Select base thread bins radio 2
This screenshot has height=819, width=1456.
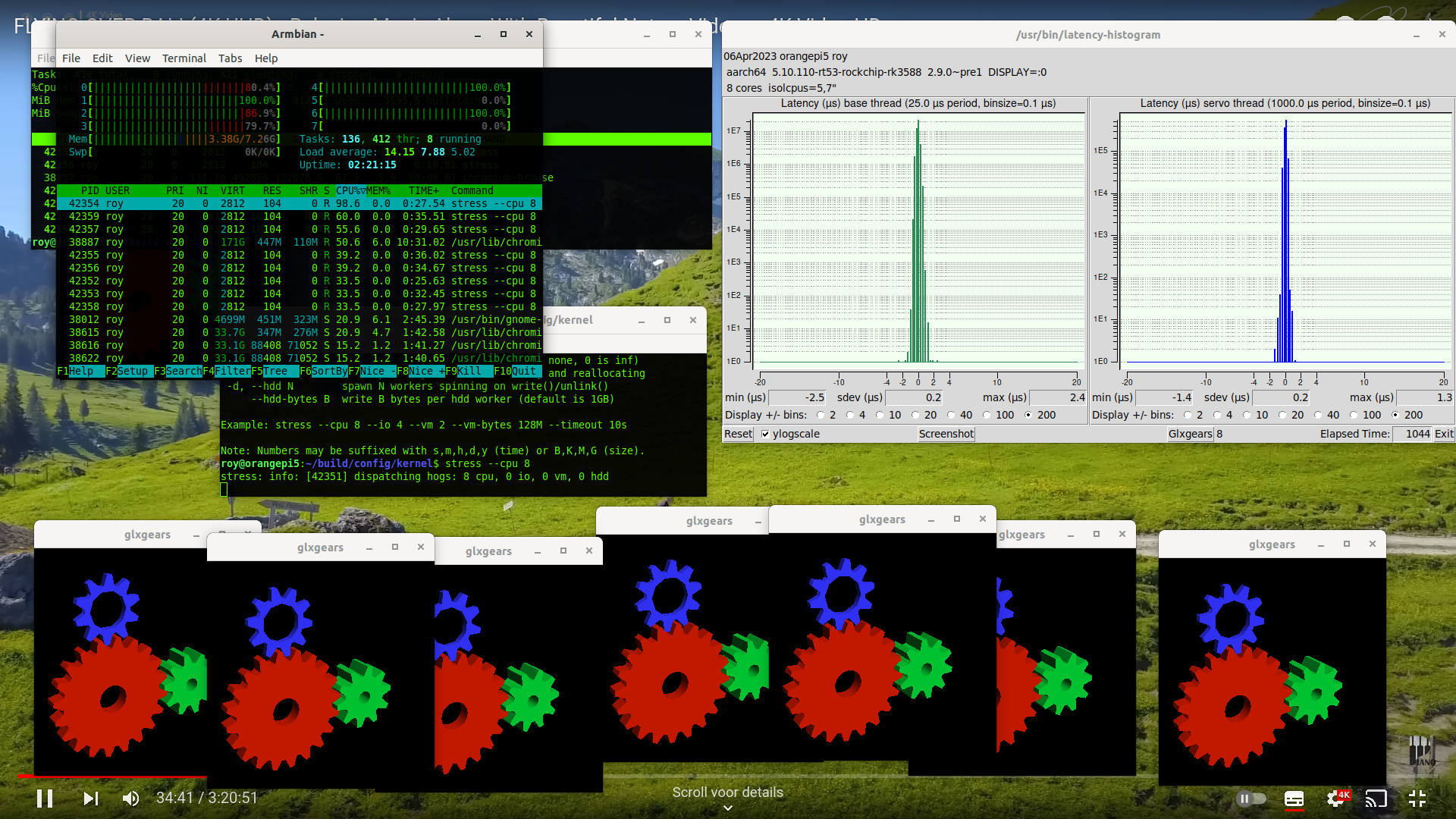point(821,415)
